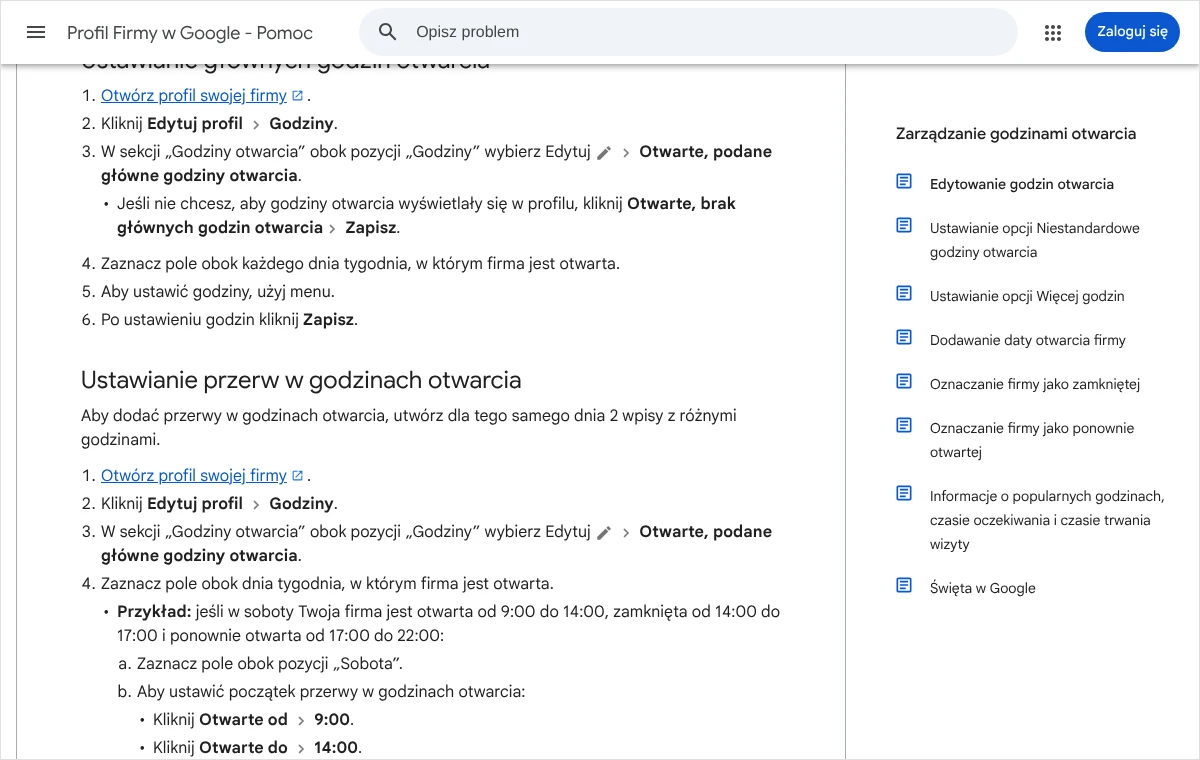
Task: Open Otwórz profil swojej firmy link under przerw section
Action: pyautogui.click(x=194, y=476)
